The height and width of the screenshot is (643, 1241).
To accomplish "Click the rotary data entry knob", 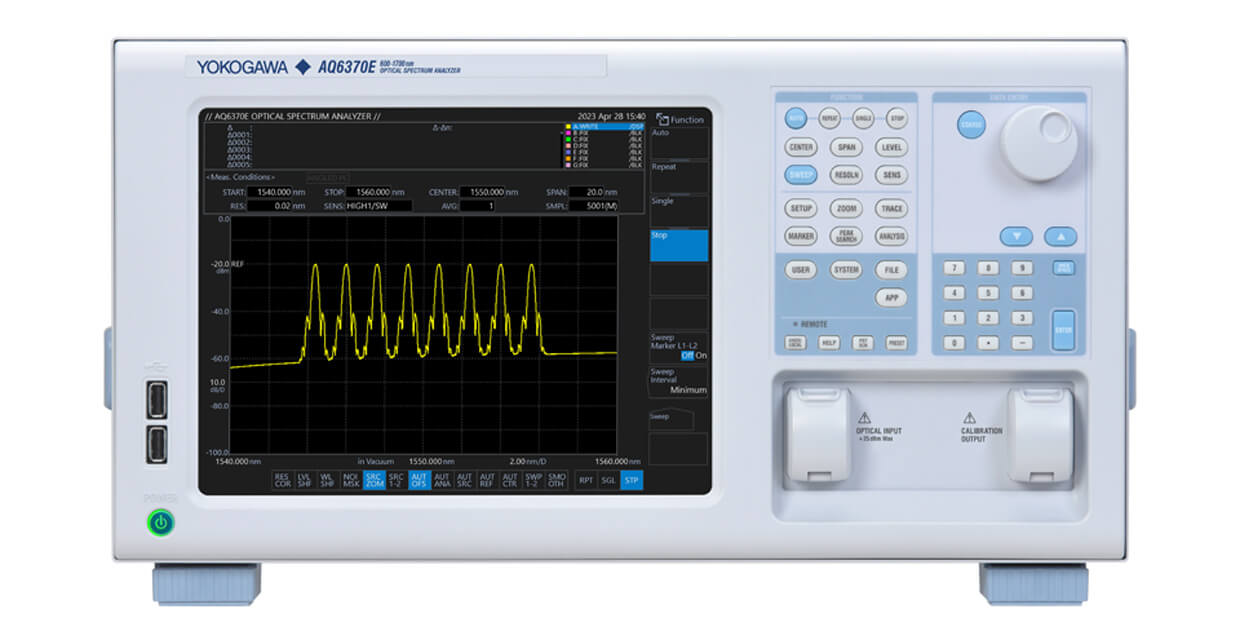I will tap(1040, 143).
